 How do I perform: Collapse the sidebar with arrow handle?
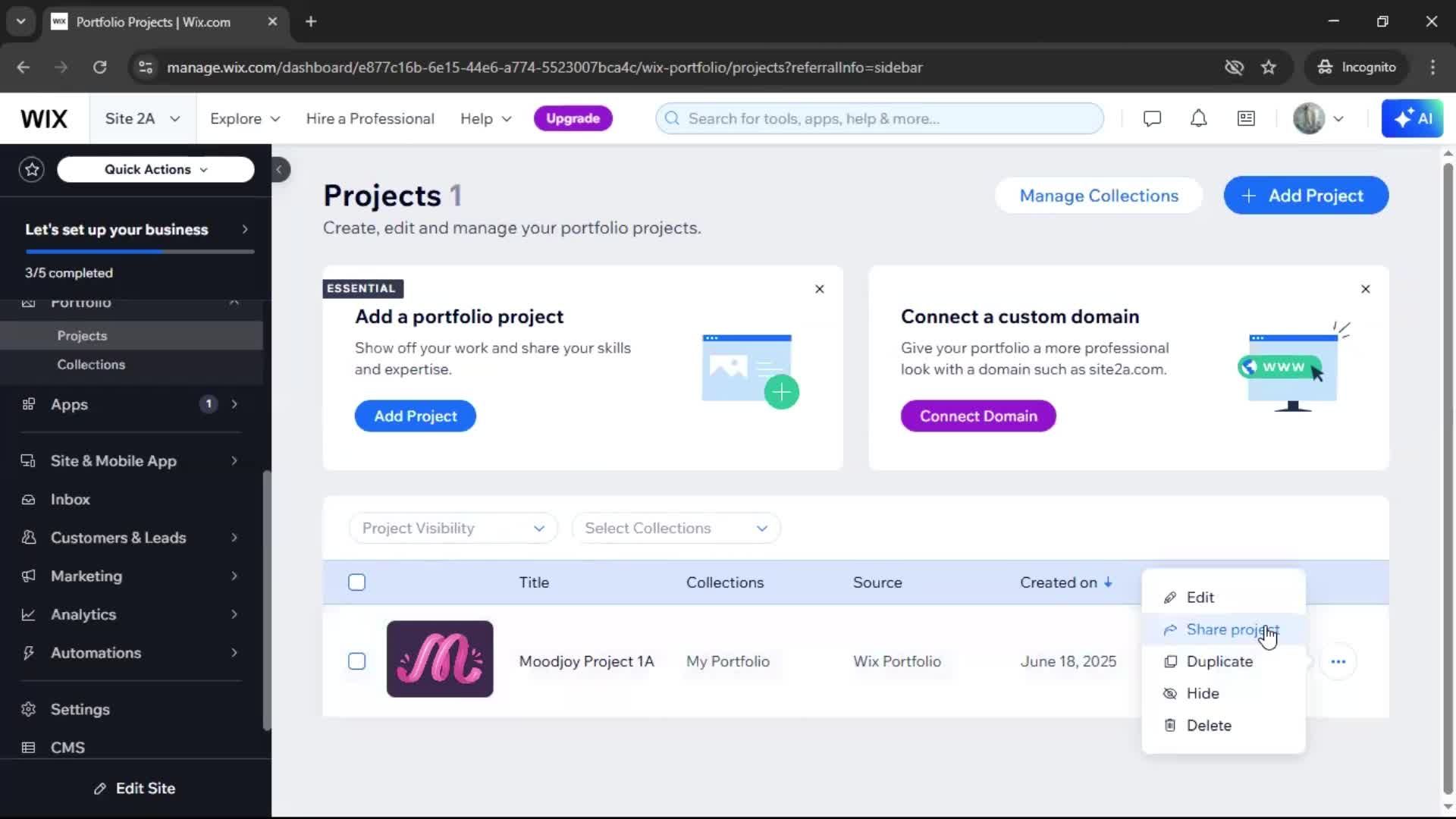coord(280,169)
